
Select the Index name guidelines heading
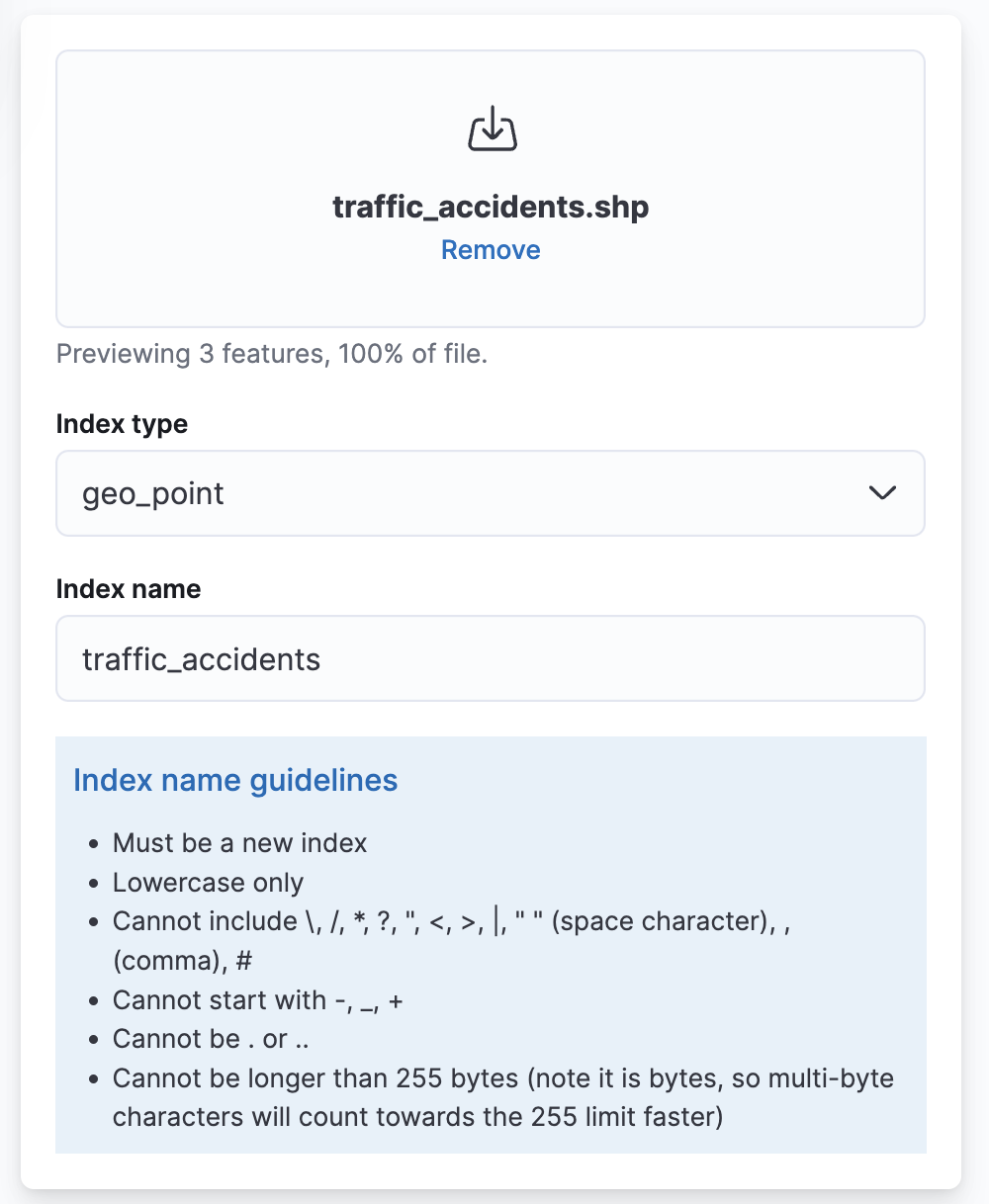[x=234, y=780]
